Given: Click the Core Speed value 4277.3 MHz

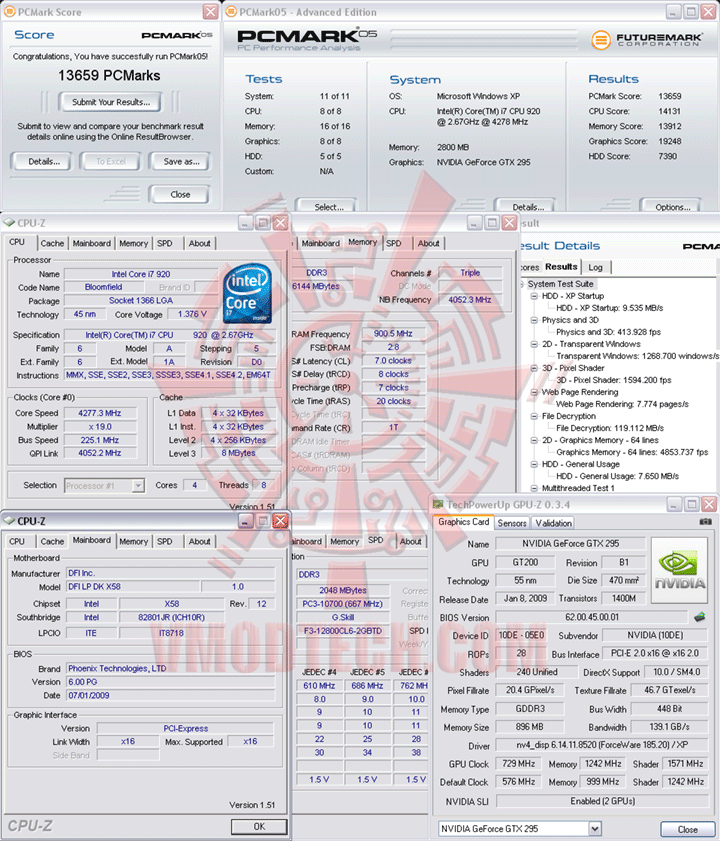Looking at the screenshot, I should 100,413.
